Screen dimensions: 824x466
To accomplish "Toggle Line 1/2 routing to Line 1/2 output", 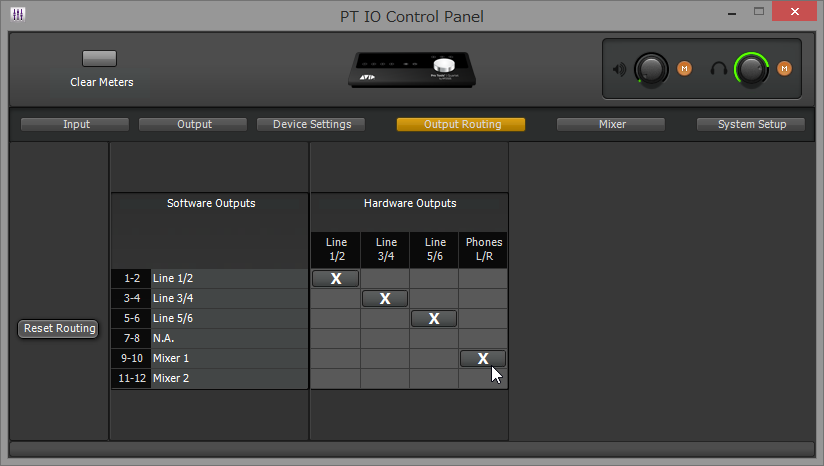I will [336, 278].
